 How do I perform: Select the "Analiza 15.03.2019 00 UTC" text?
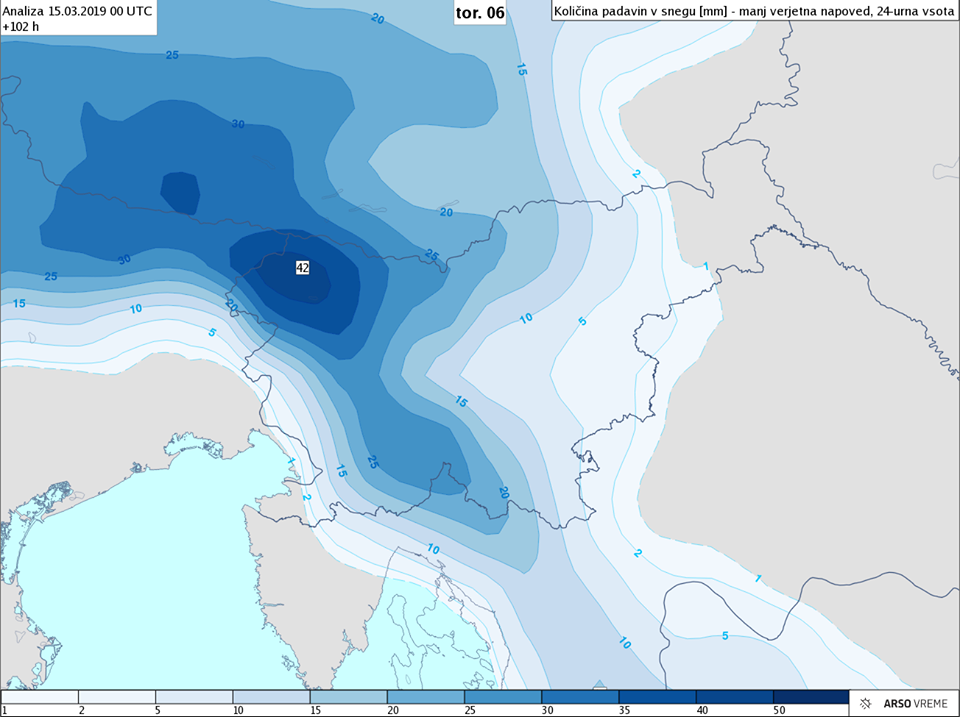coord(77,10)
